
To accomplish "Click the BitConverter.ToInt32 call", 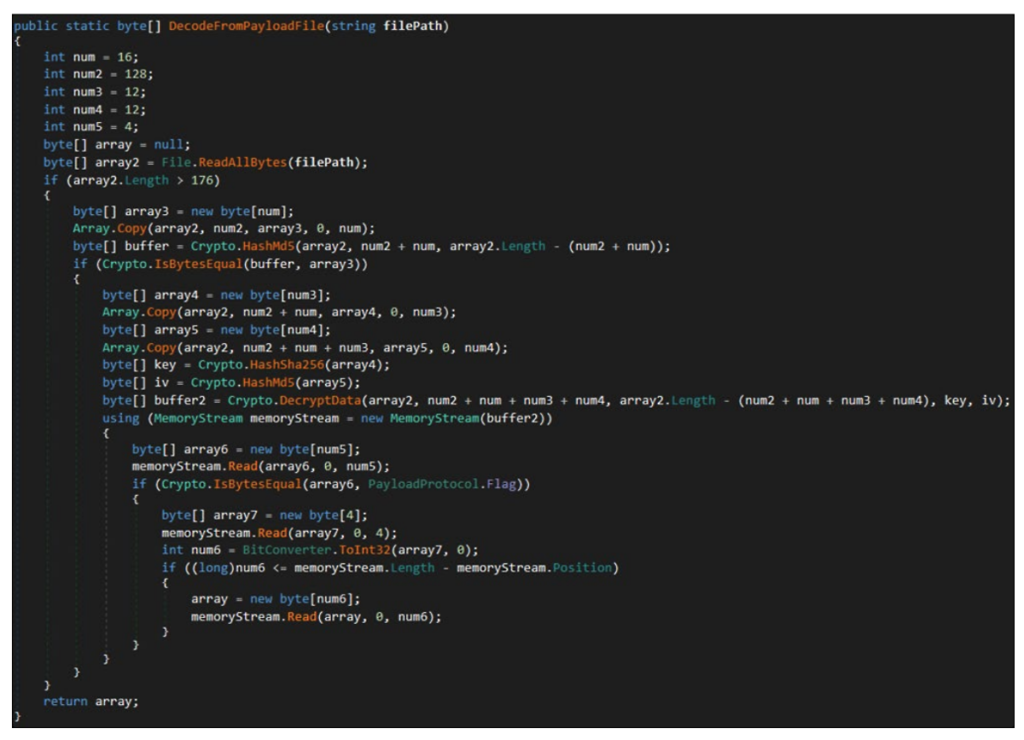I will pyautogui.click(x=290, y=550).
